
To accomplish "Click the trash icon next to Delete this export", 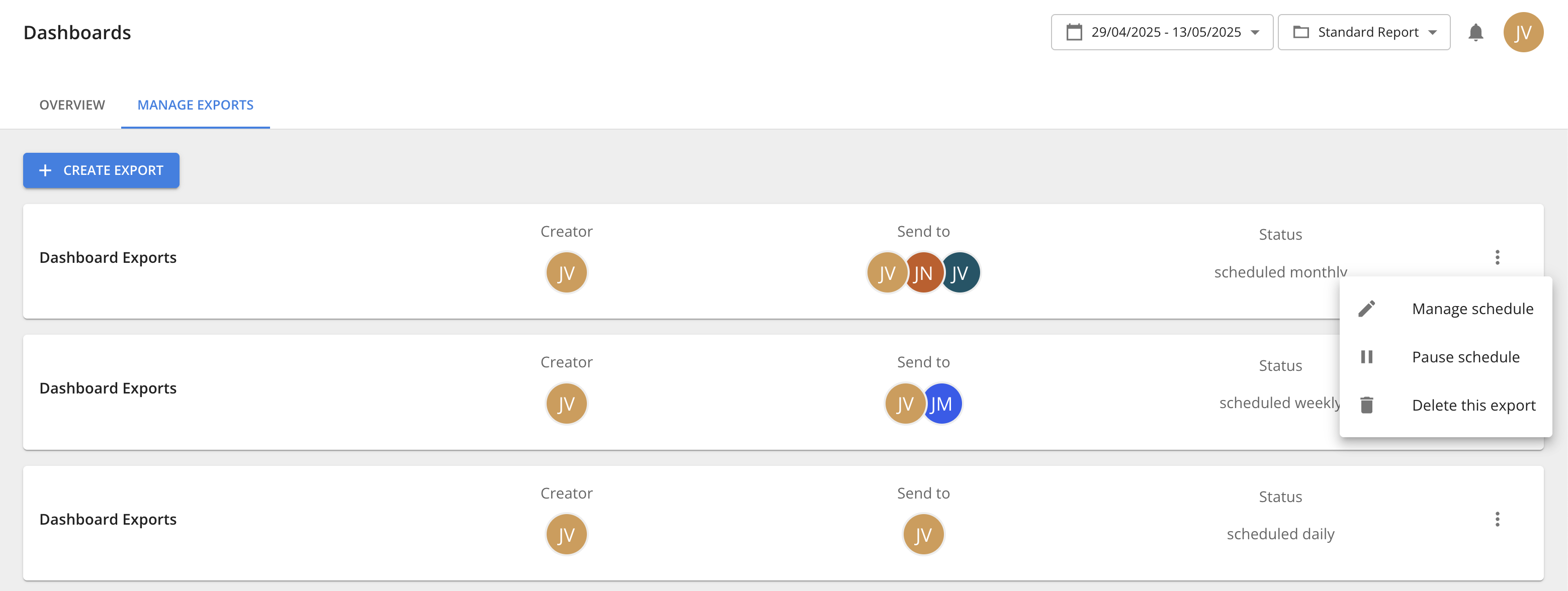I will click(x=1368, y=405).
